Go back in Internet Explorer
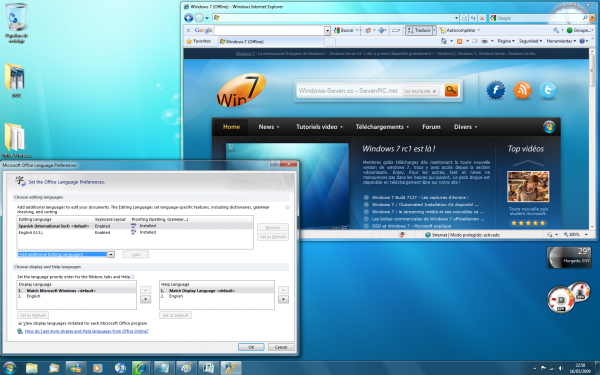Image resolution: width=600 pixels, height=375 pixels. 188,18
